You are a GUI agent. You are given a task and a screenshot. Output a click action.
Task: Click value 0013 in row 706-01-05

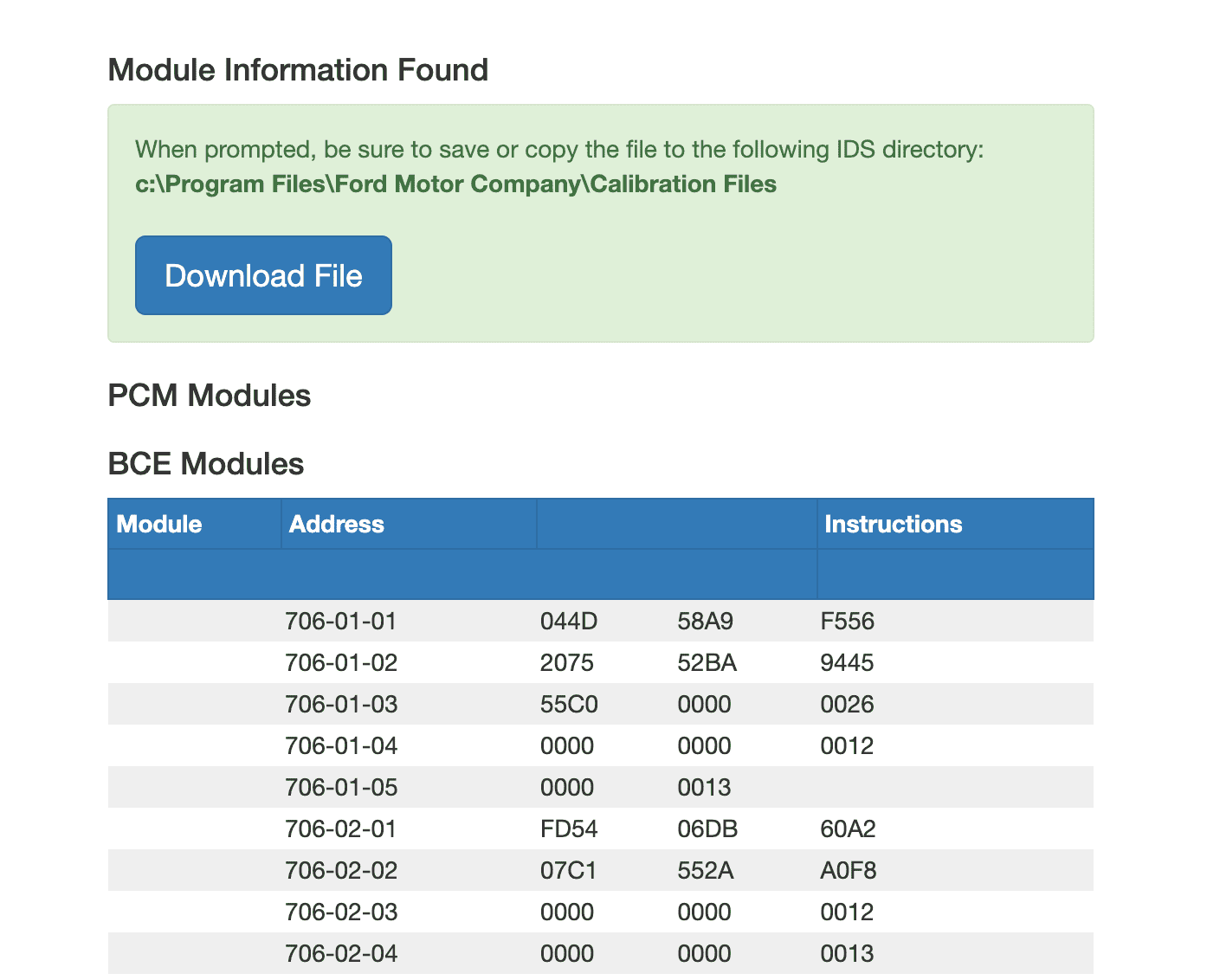point(704,787)
